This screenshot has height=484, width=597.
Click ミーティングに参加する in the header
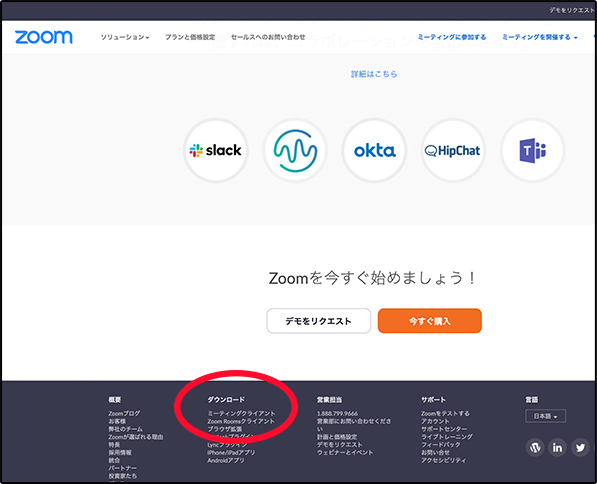[x=452, y=37]
